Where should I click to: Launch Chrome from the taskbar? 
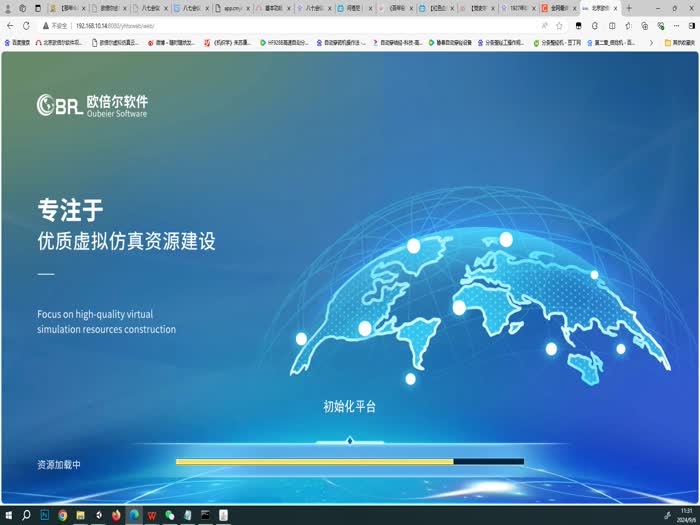point(62,515)
